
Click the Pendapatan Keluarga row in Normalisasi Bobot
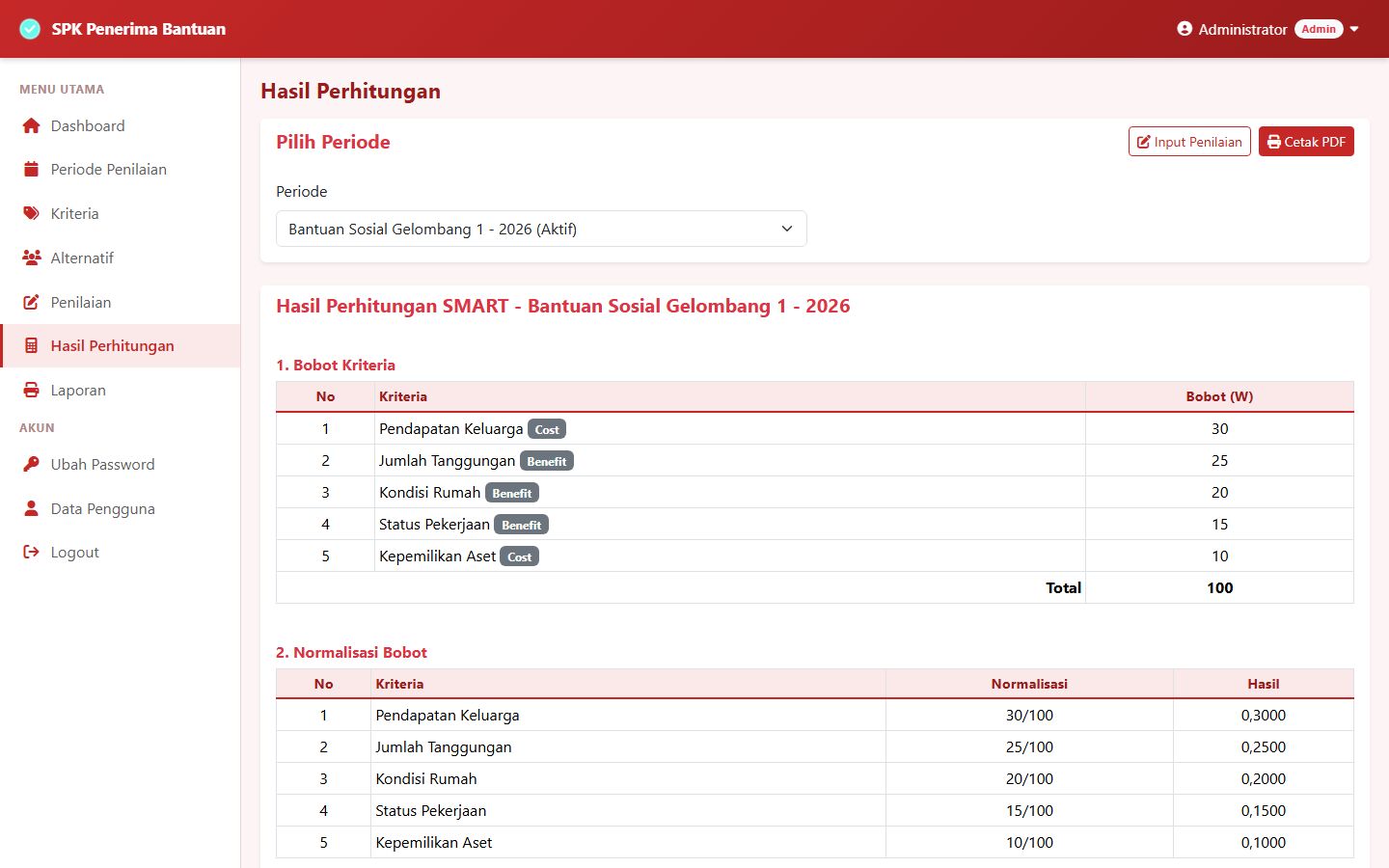[x=815, y=716]
